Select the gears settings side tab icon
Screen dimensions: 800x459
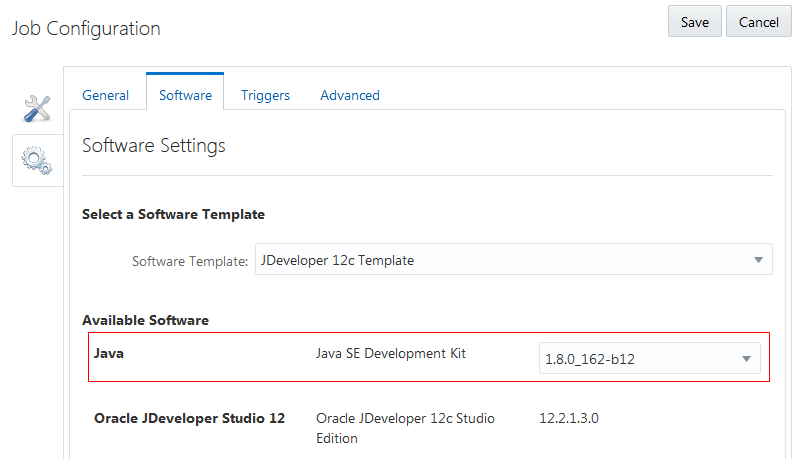point(37,161)
